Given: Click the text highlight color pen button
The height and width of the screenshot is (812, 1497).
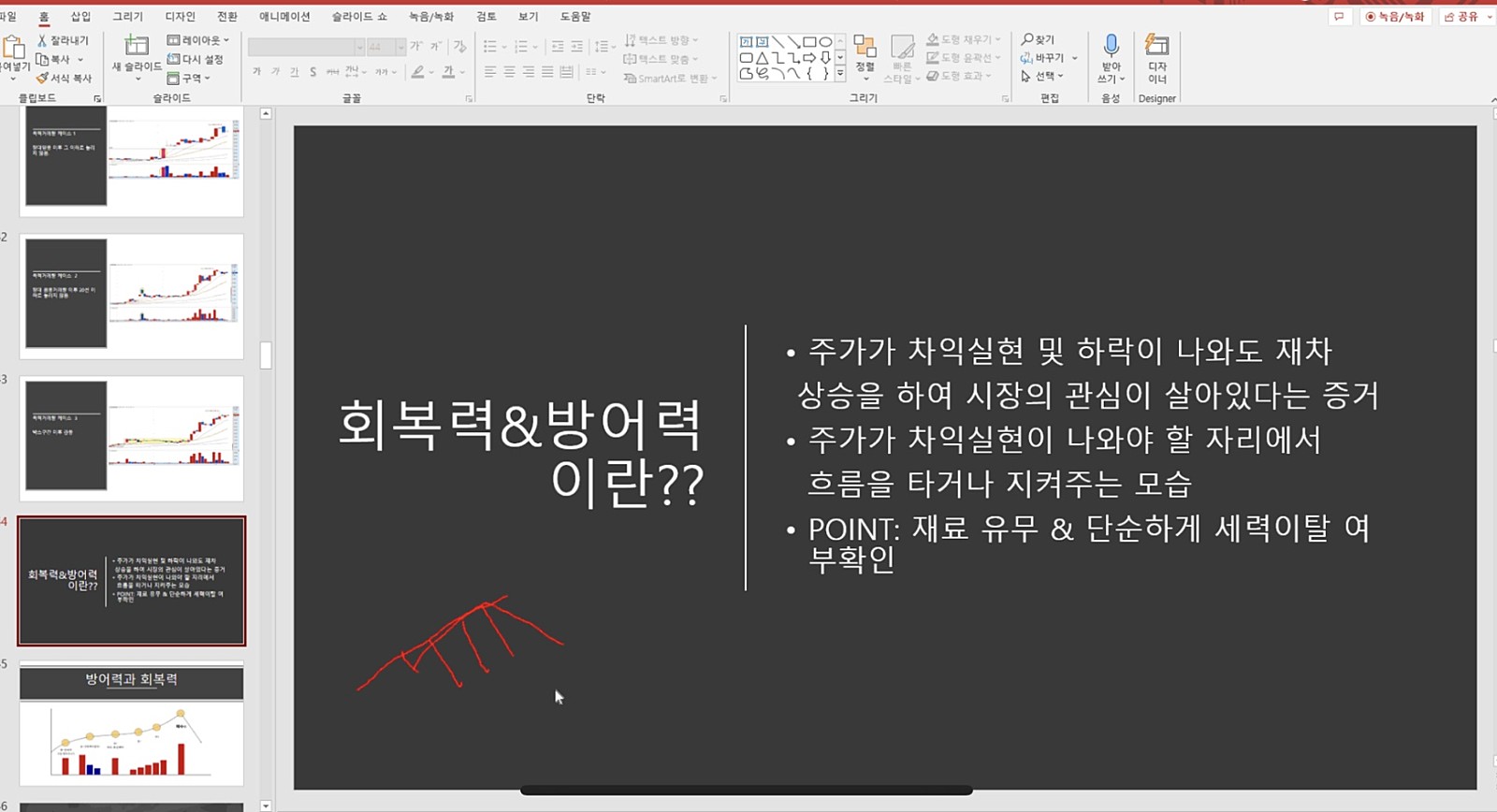Looking at the screenshot, I should coord(417,71).
